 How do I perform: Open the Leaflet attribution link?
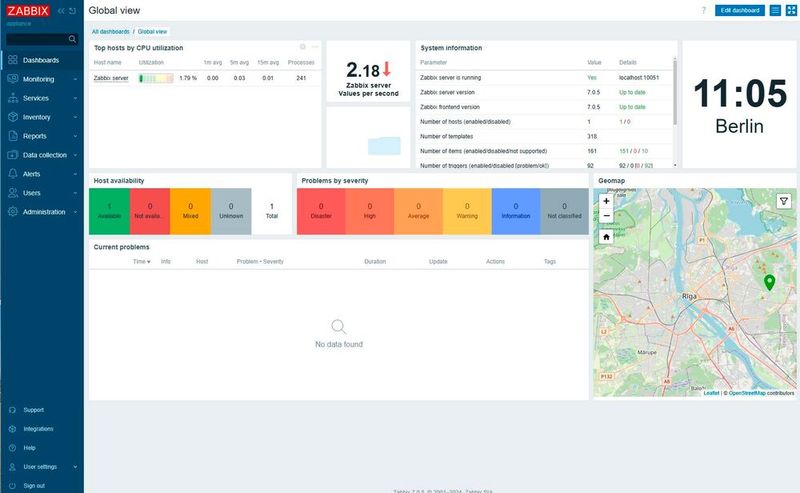pos(711,393)
